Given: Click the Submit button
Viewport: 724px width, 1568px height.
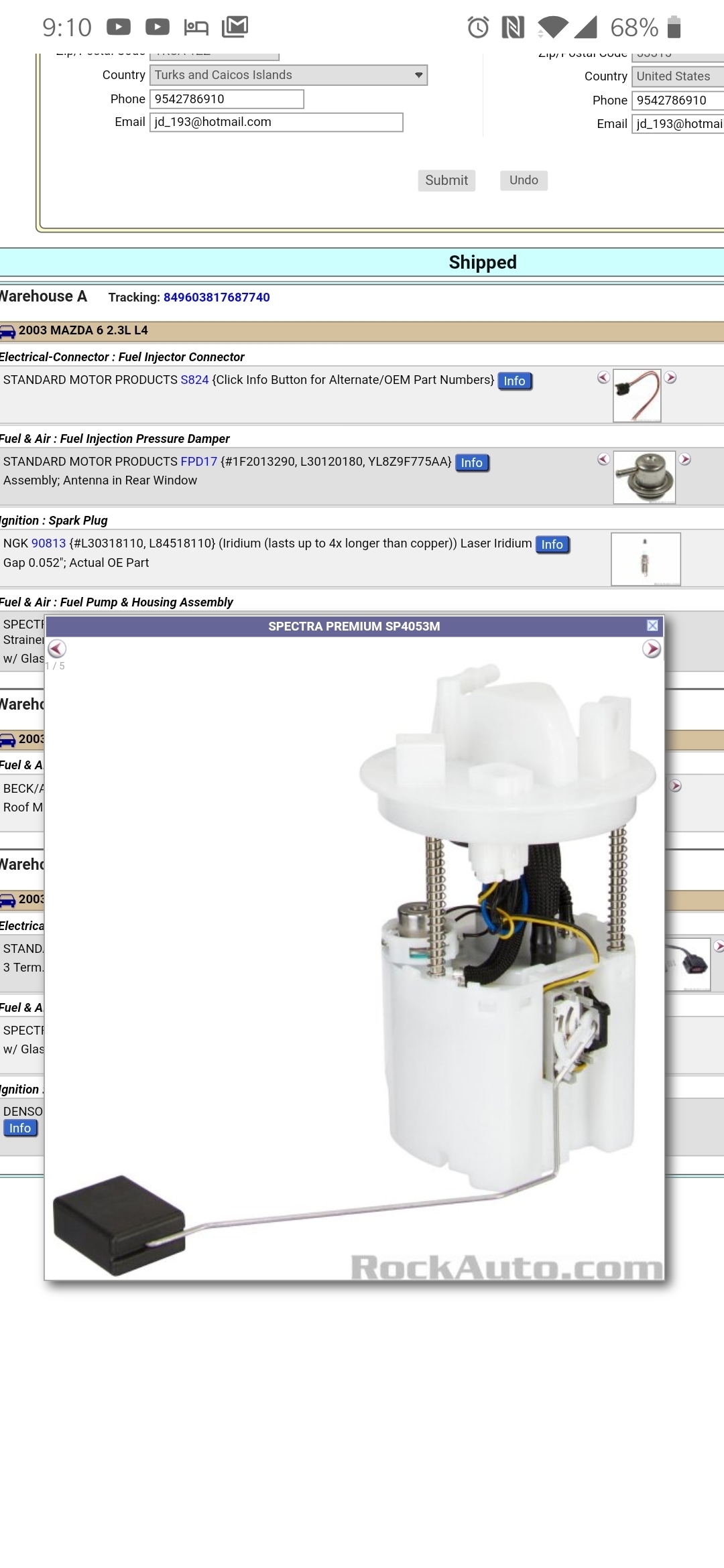Looking at the screenshot, I should pos(446,180).
